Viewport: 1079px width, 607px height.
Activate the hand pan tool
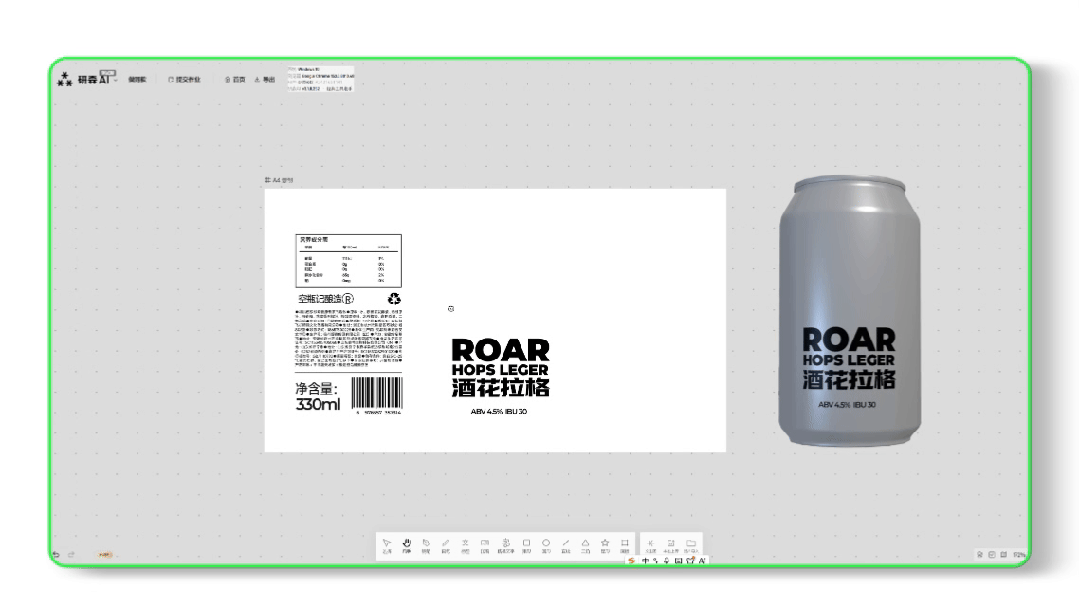click(x=407, y=546)
